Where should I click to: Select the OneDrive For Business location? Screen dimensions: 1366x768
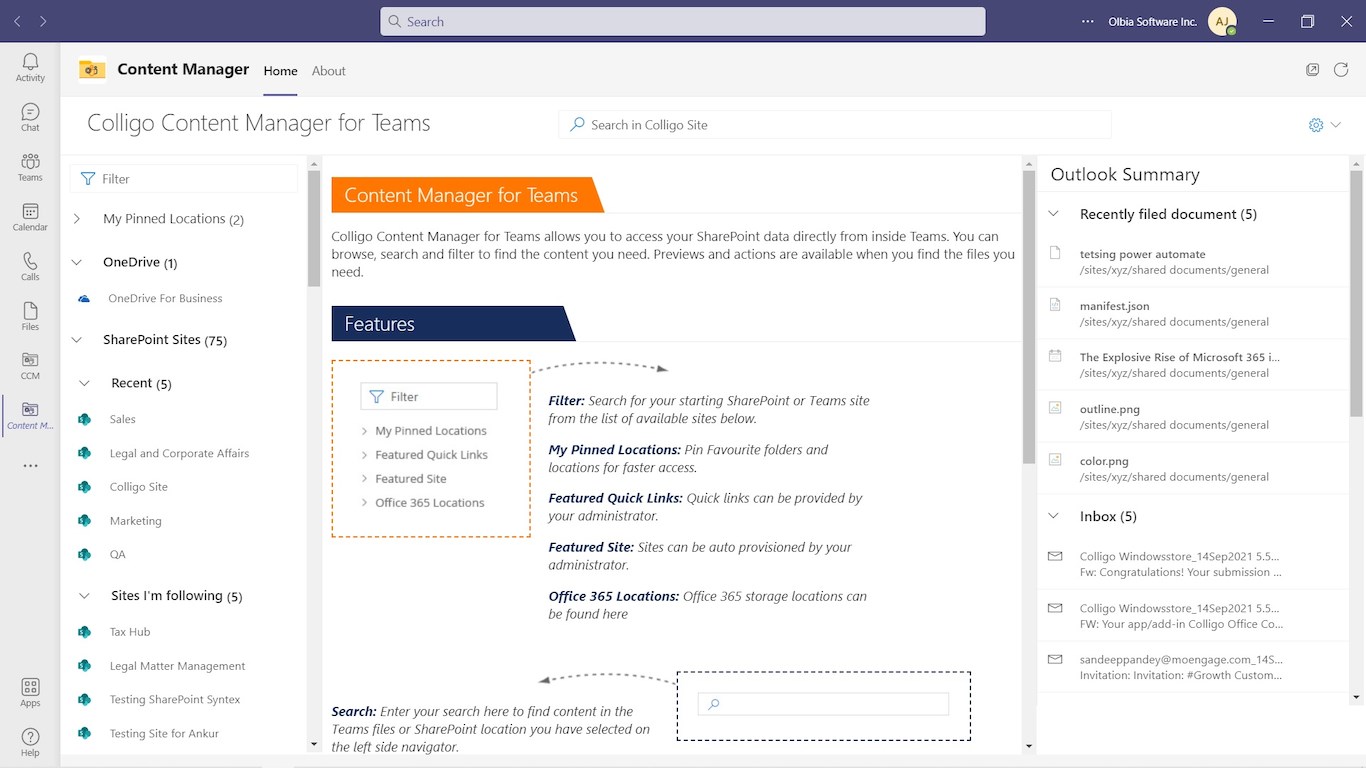pos(165,298)
